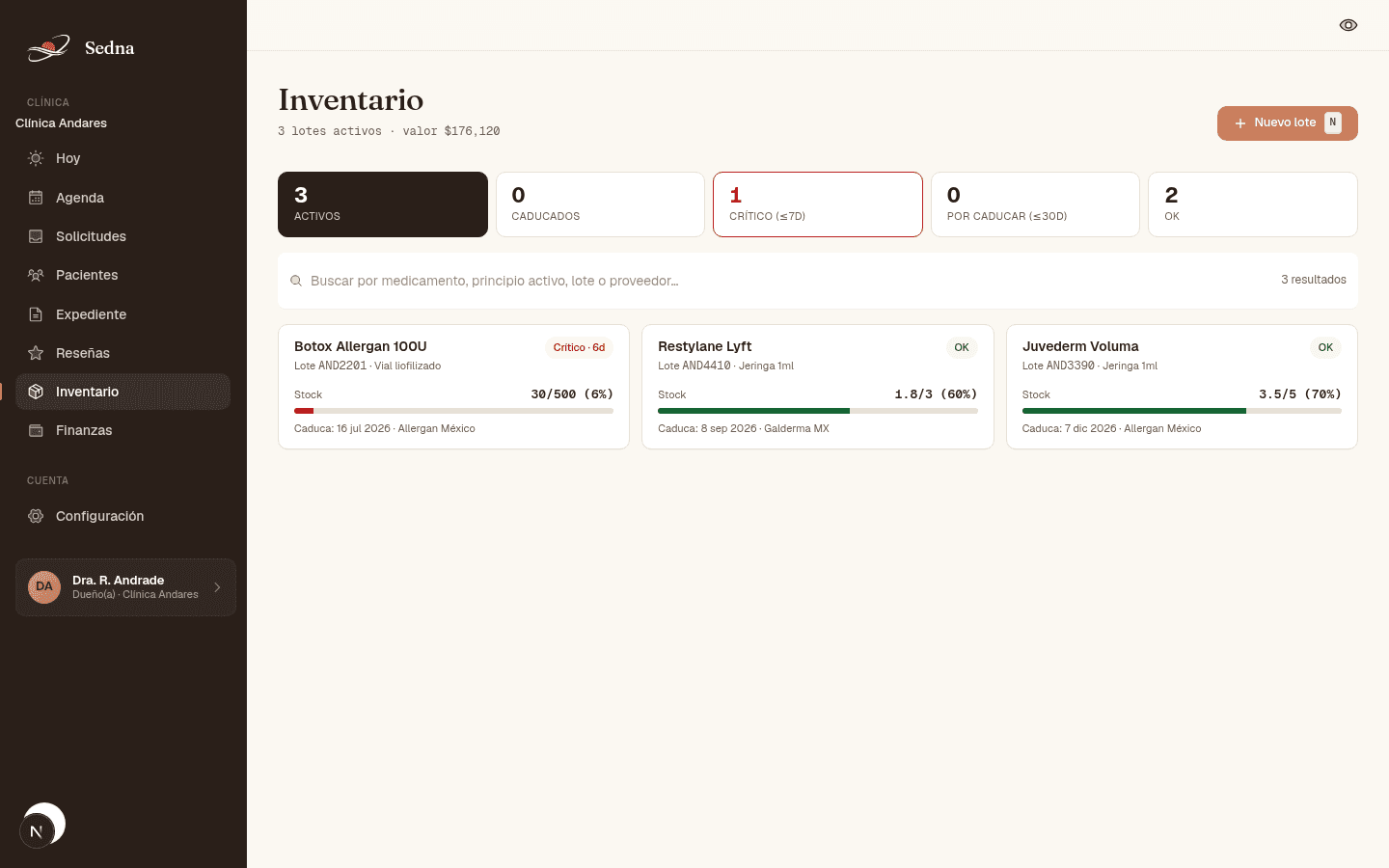Click 'Caduca: 8 sep 2026 · Galderma MX'
Viewport: 1389px width, 868px height.
pyautogui.click(x=744, y=428)
